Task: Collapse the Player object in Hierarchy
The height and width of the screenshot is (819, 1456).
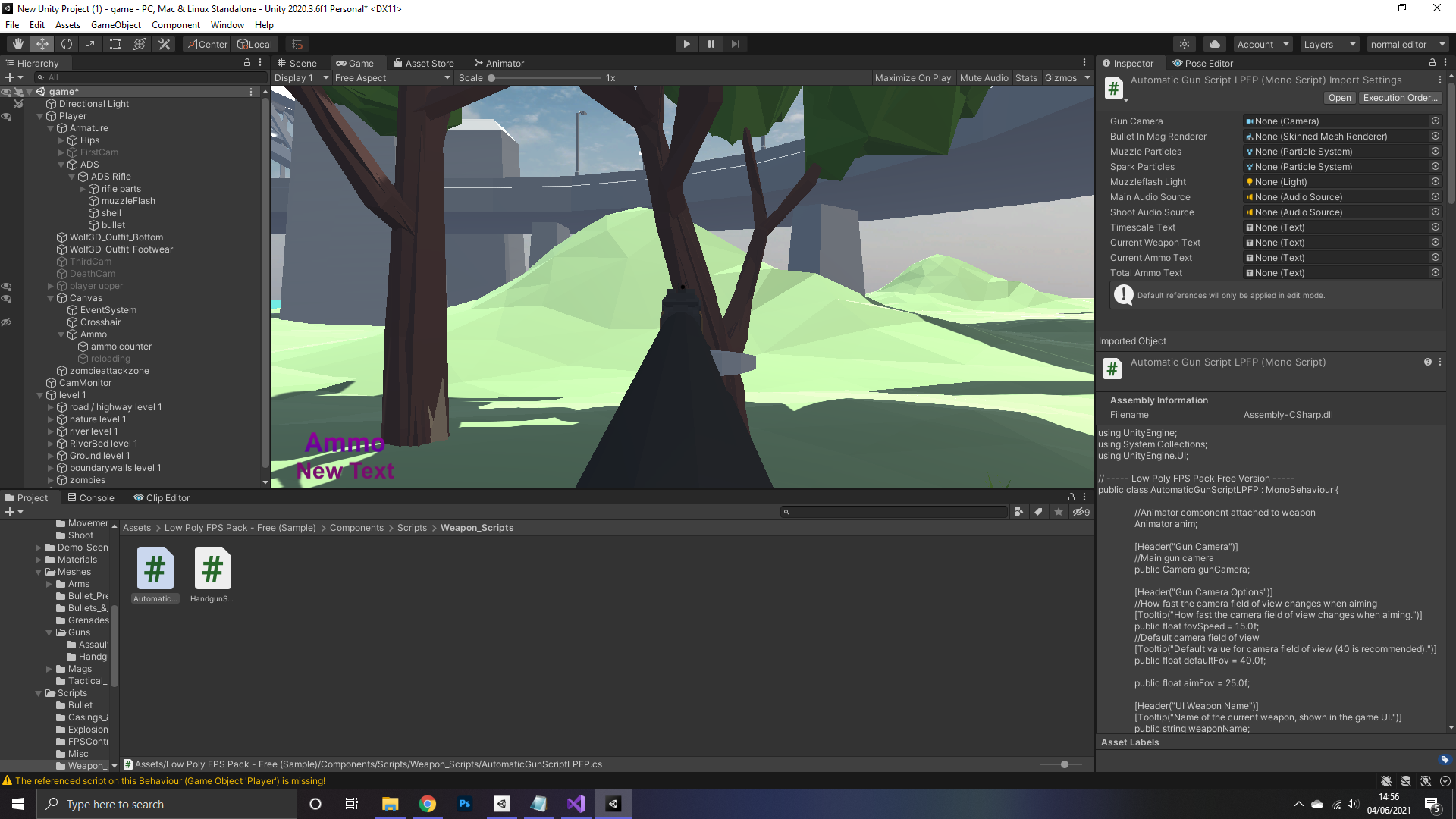Action: (40, 116)
